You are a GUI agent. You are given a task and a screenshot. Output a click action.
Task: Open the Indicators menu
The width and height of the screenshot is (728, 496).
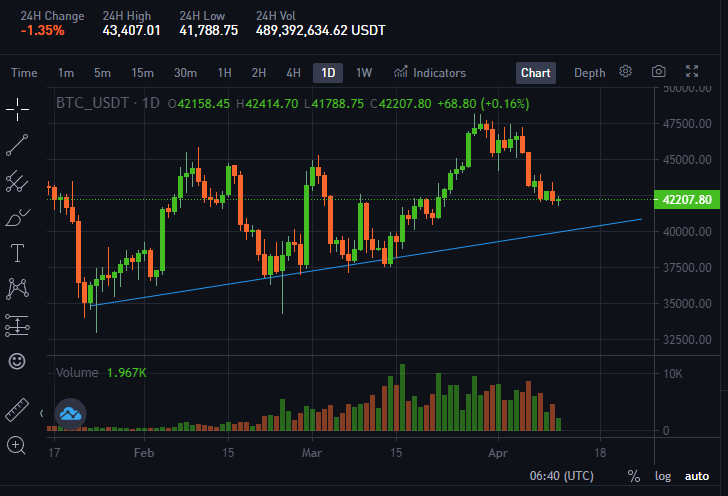(x=430, y=72)
